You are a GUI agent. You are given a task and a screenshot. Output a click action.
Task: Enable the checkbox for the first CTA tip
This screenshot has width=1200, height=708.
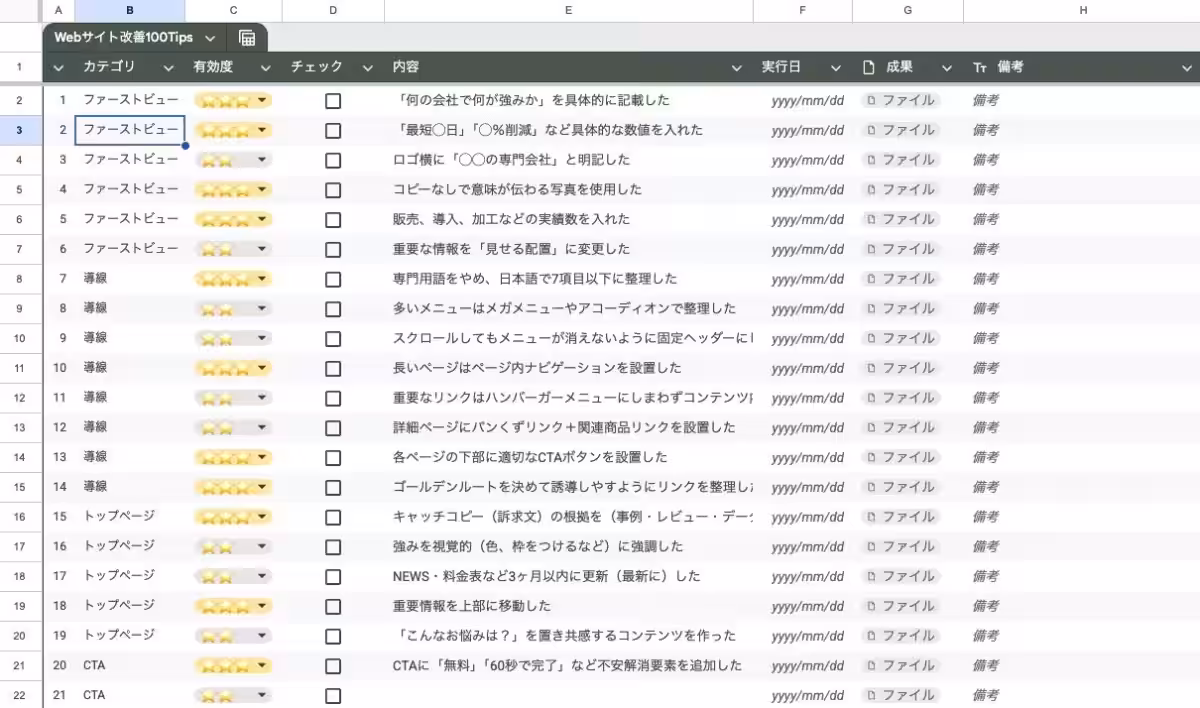pos(332,665)
